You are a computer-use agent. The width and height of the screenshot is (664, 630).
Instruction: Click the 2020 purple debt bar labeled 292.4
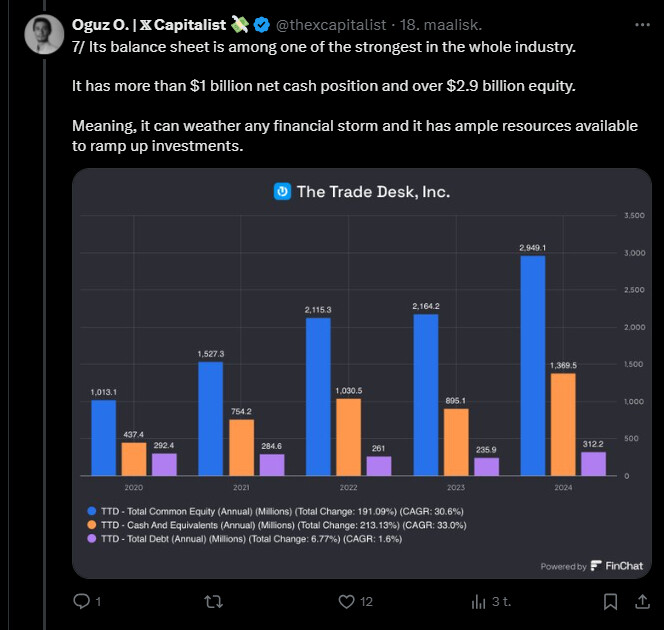click(163, 464)
